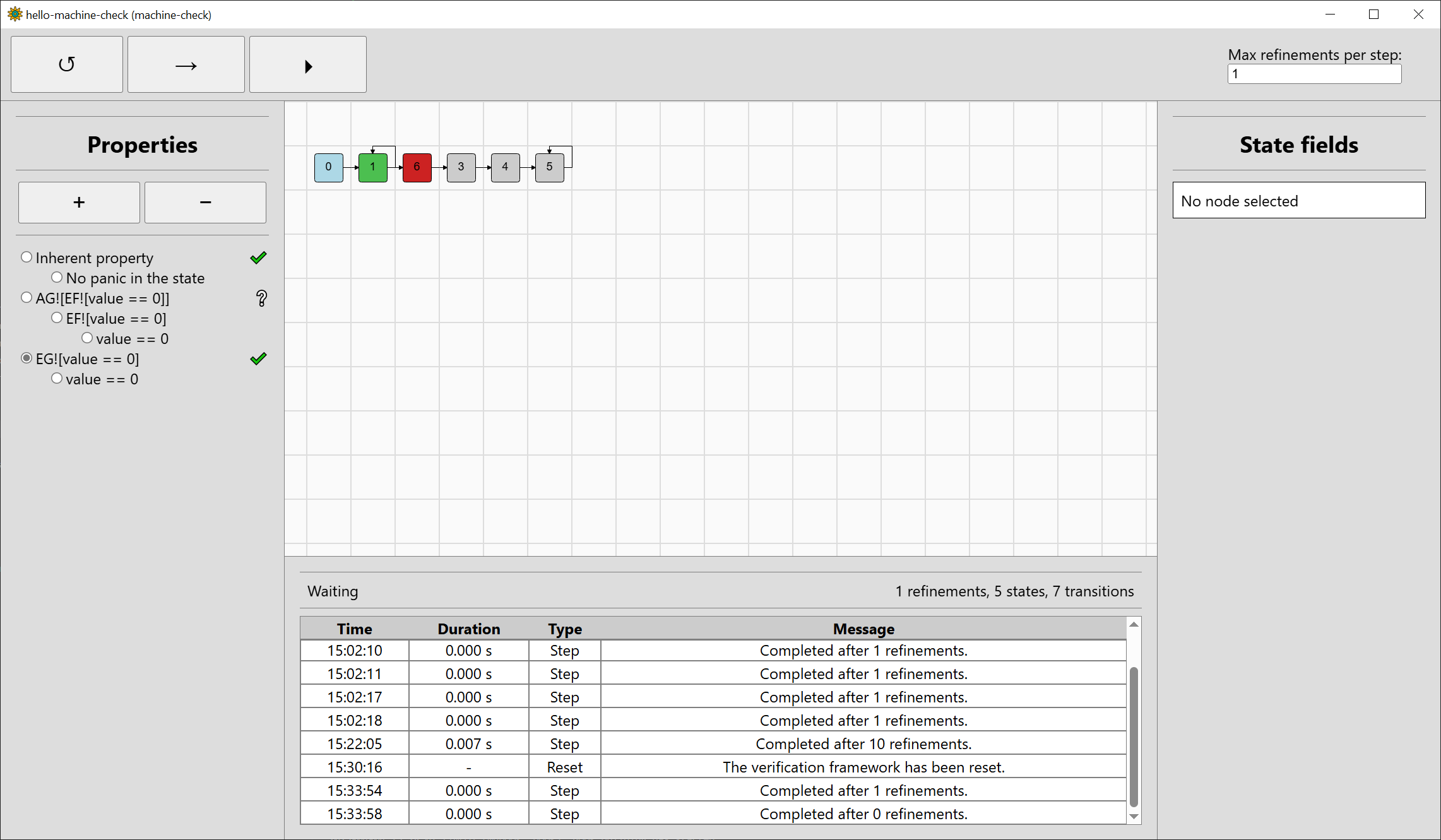
Task: Click the run play button
Action: 308,64
